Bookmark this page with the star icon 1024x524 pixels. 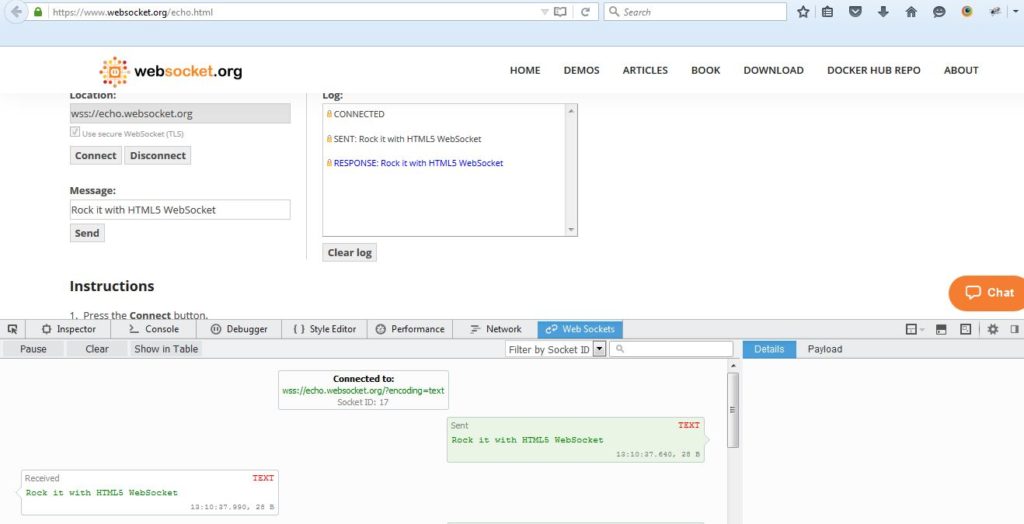coord(803,12)
